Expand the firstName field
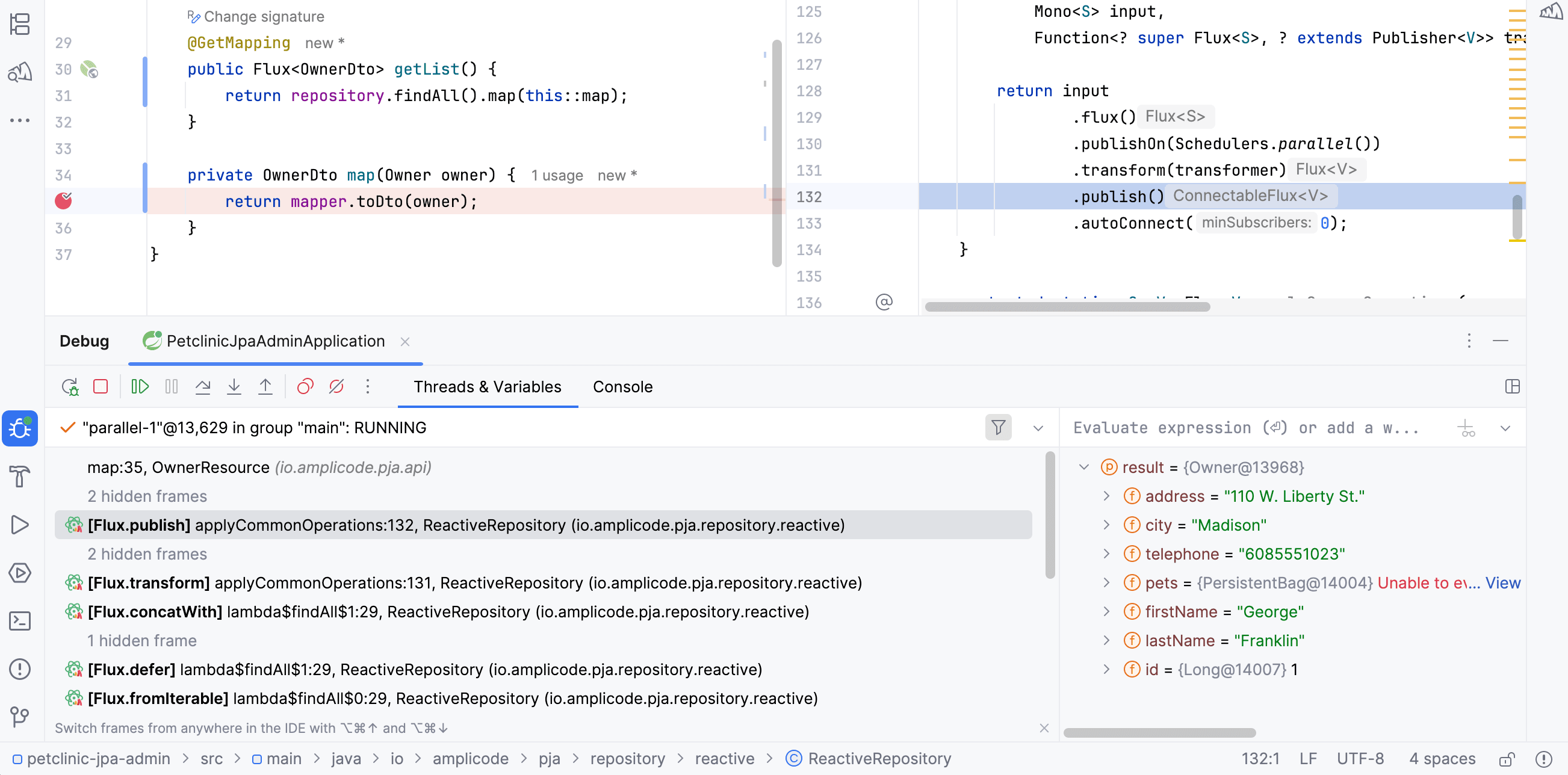Image resolution: width=1568 pixels, height=775 pixels. 1106,612
